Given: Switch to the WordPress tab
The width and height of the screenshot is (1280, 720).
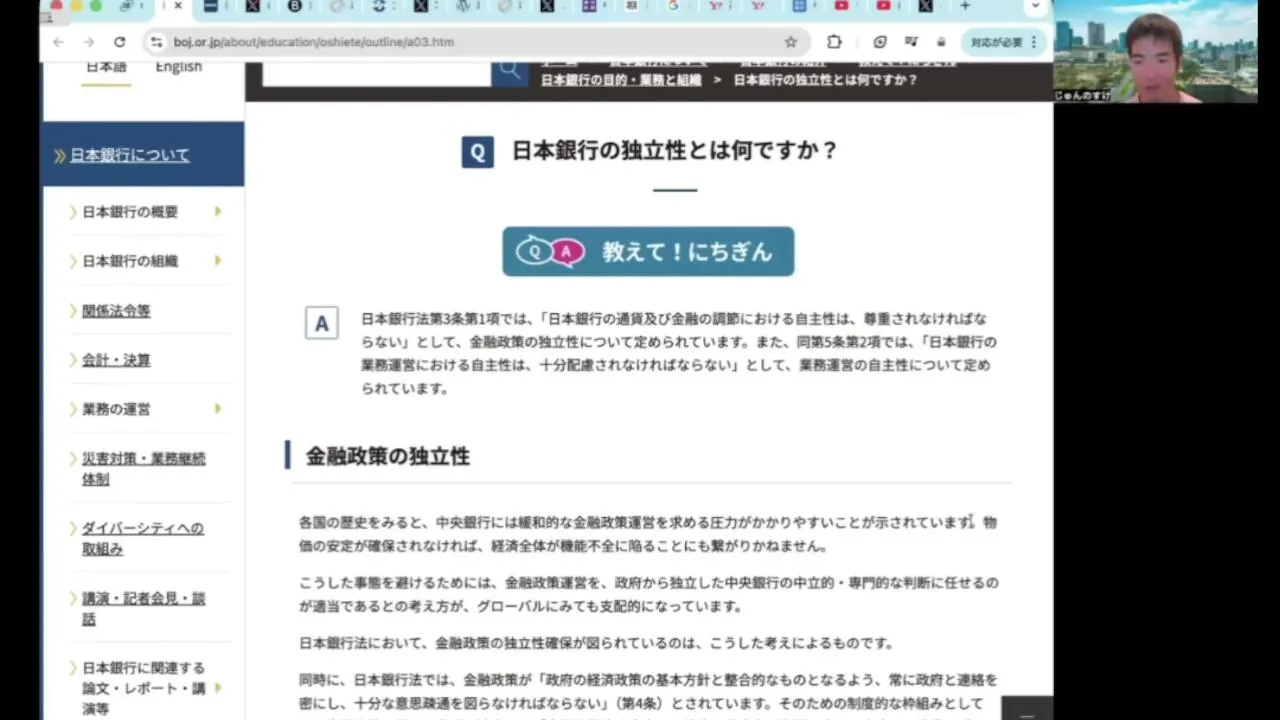Looking at the screenshot, I should click(463, 6).
